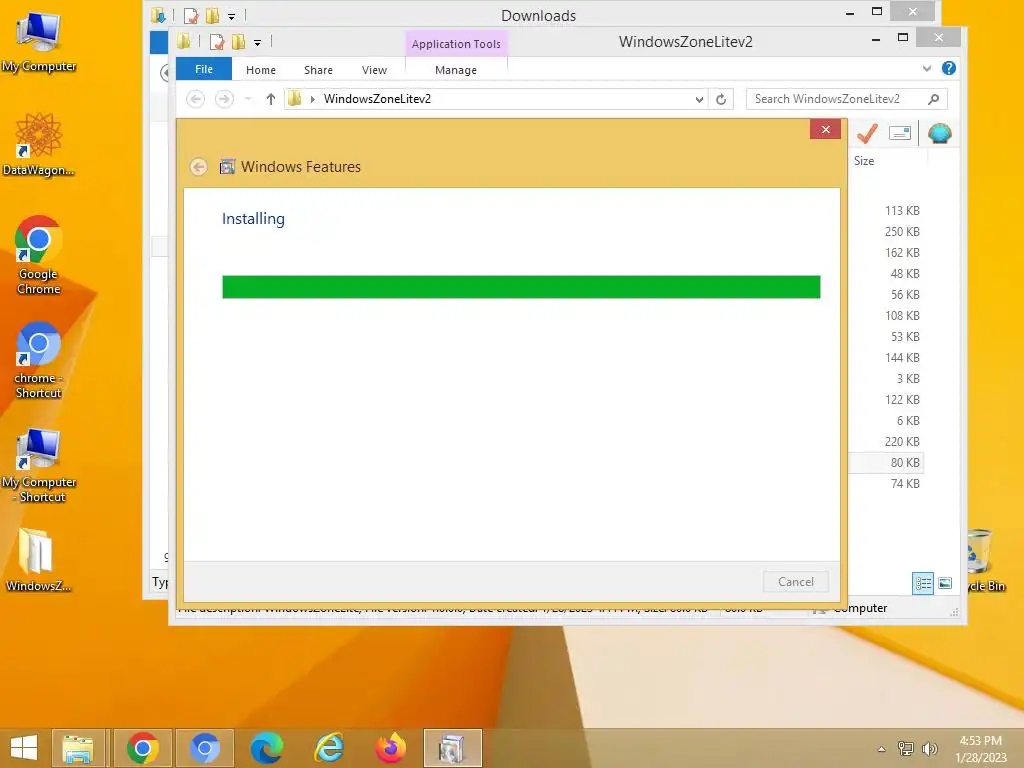This screenshot has height=768, width=1024.
Task: Select the file row sized 220 KB
Action: 886,441
